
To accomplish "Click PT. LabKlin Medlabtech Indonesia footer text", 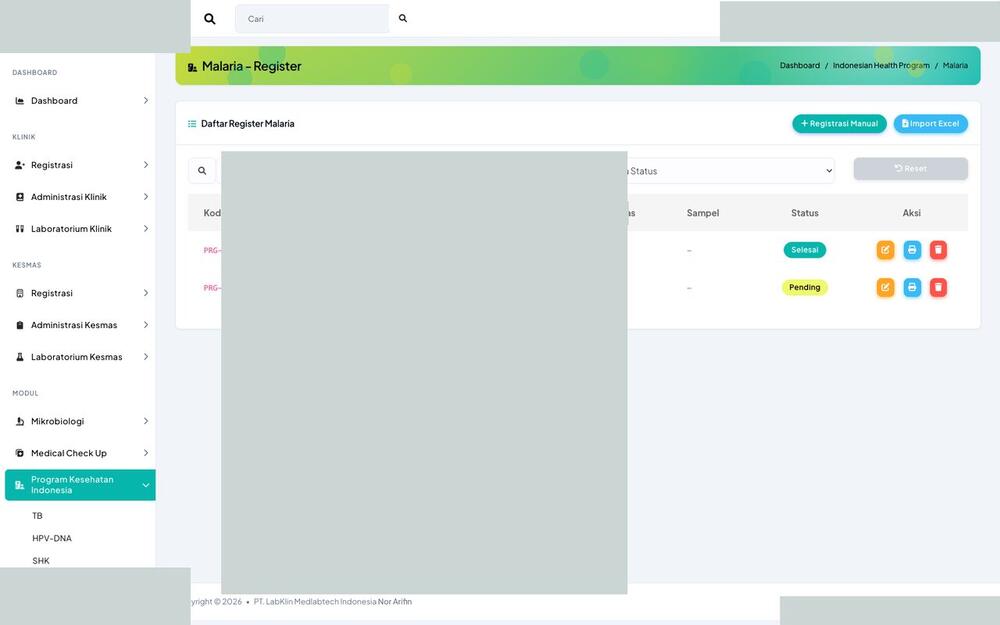I will [x=315, y=601].
